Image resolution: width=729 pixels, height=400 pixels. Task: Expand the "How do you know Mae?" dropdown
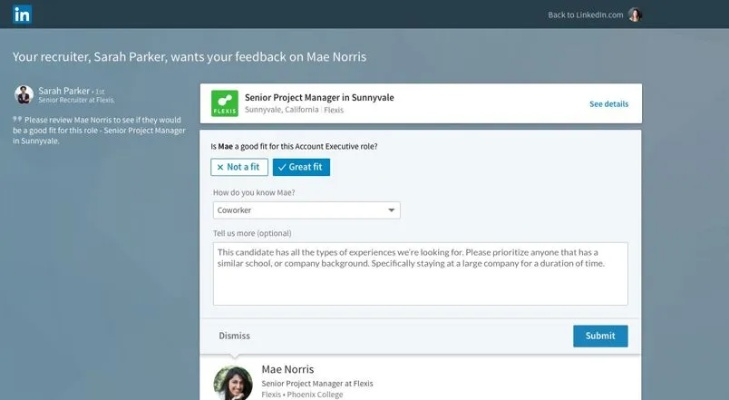[x=306, y=210]
